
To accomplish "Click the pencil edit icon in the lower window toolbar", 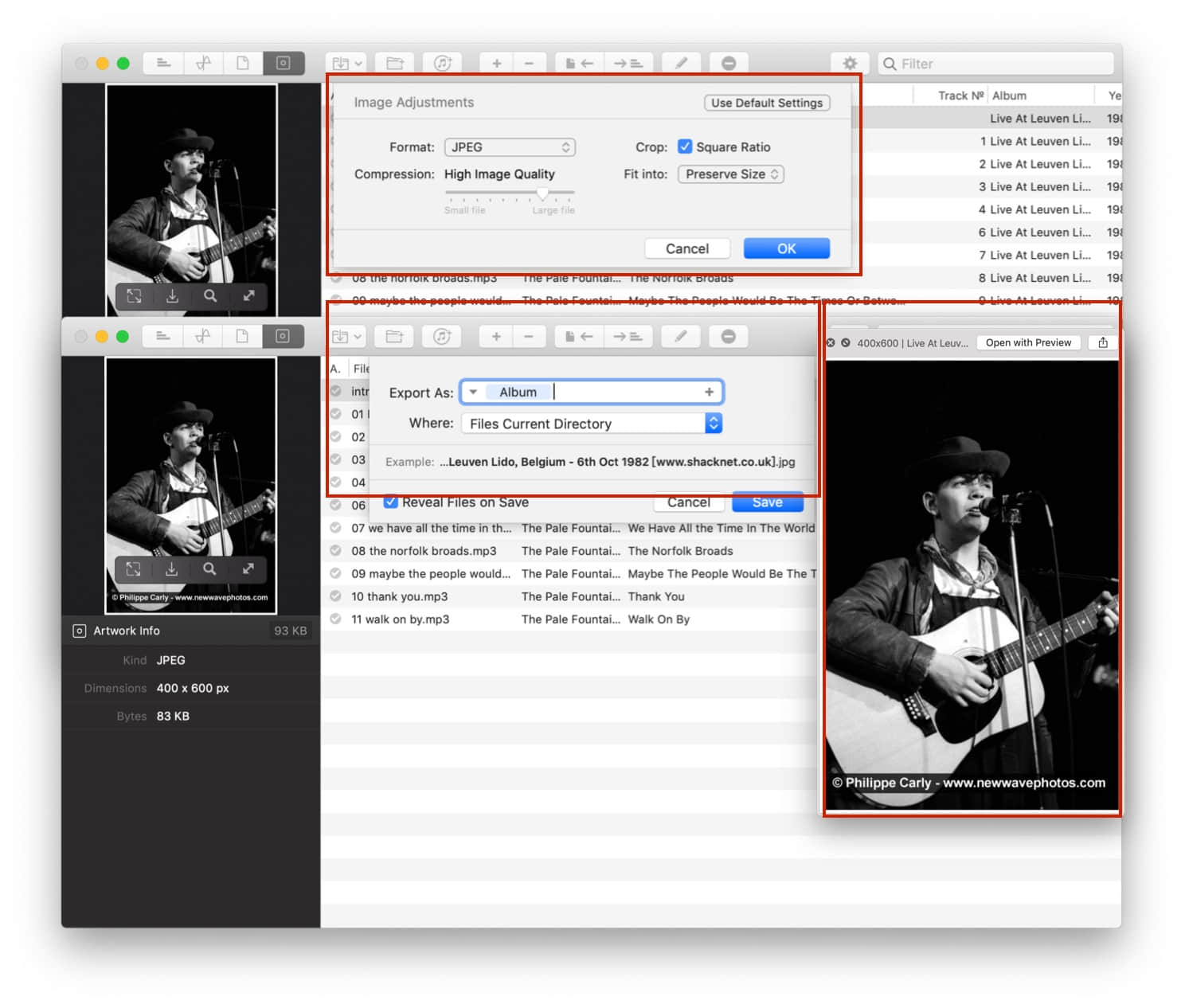I will pos(680,337).
